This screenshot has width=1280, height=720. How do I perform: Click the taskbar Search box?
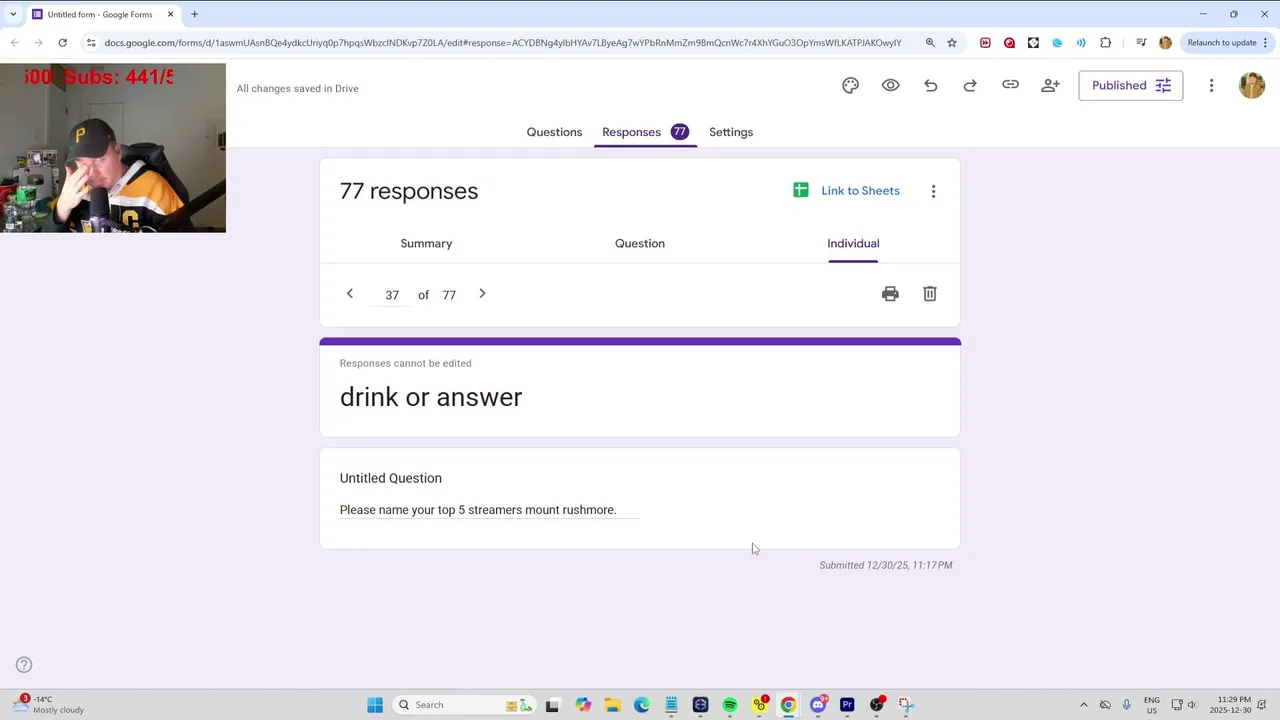pos(465,705)
